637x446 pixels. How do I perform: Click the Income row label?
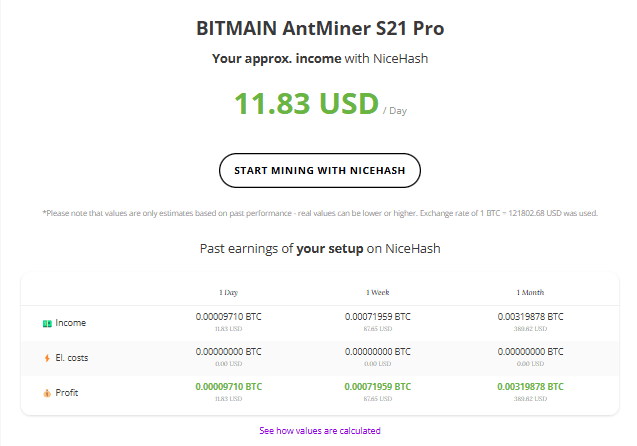coord(70,324)
